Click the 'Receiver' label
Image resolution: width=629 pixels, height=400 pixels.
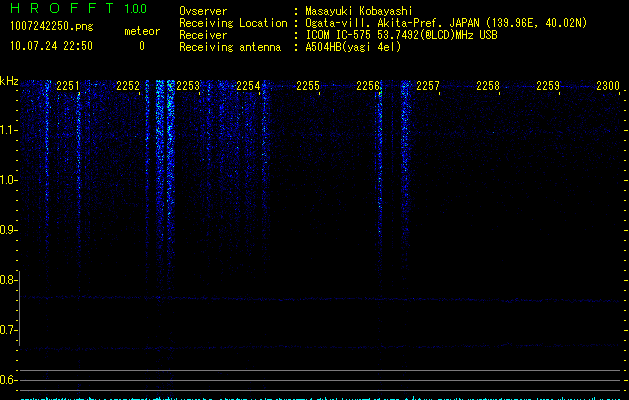203,35
